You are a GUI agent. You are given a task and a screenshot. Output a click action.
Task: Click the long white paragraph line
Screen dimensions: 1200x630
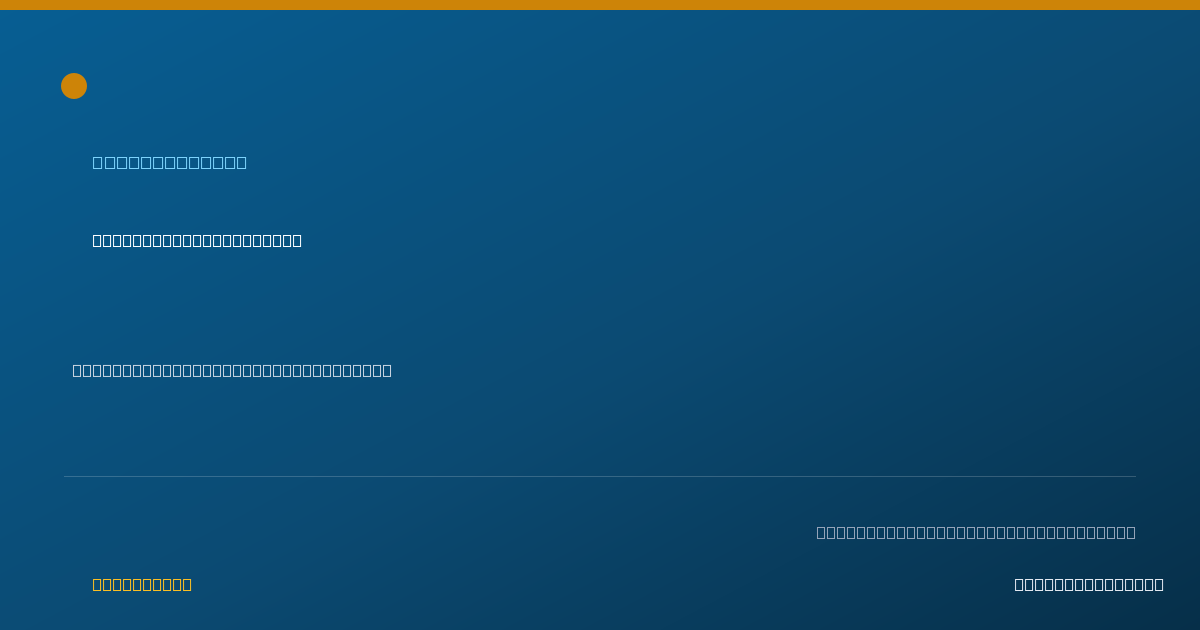coord(232,370)
